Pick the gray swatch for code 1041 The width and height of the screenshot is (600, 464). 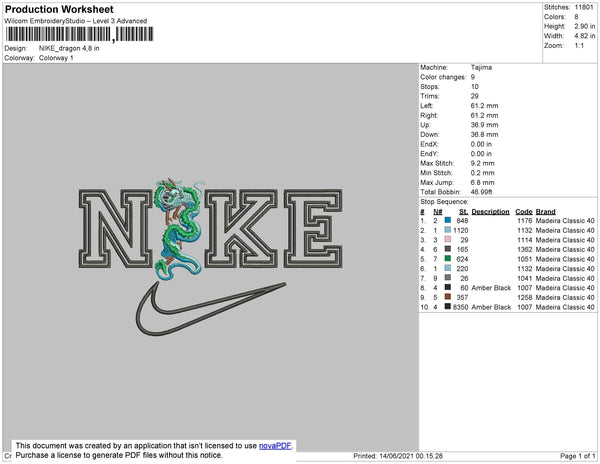(x=448, y=278)
